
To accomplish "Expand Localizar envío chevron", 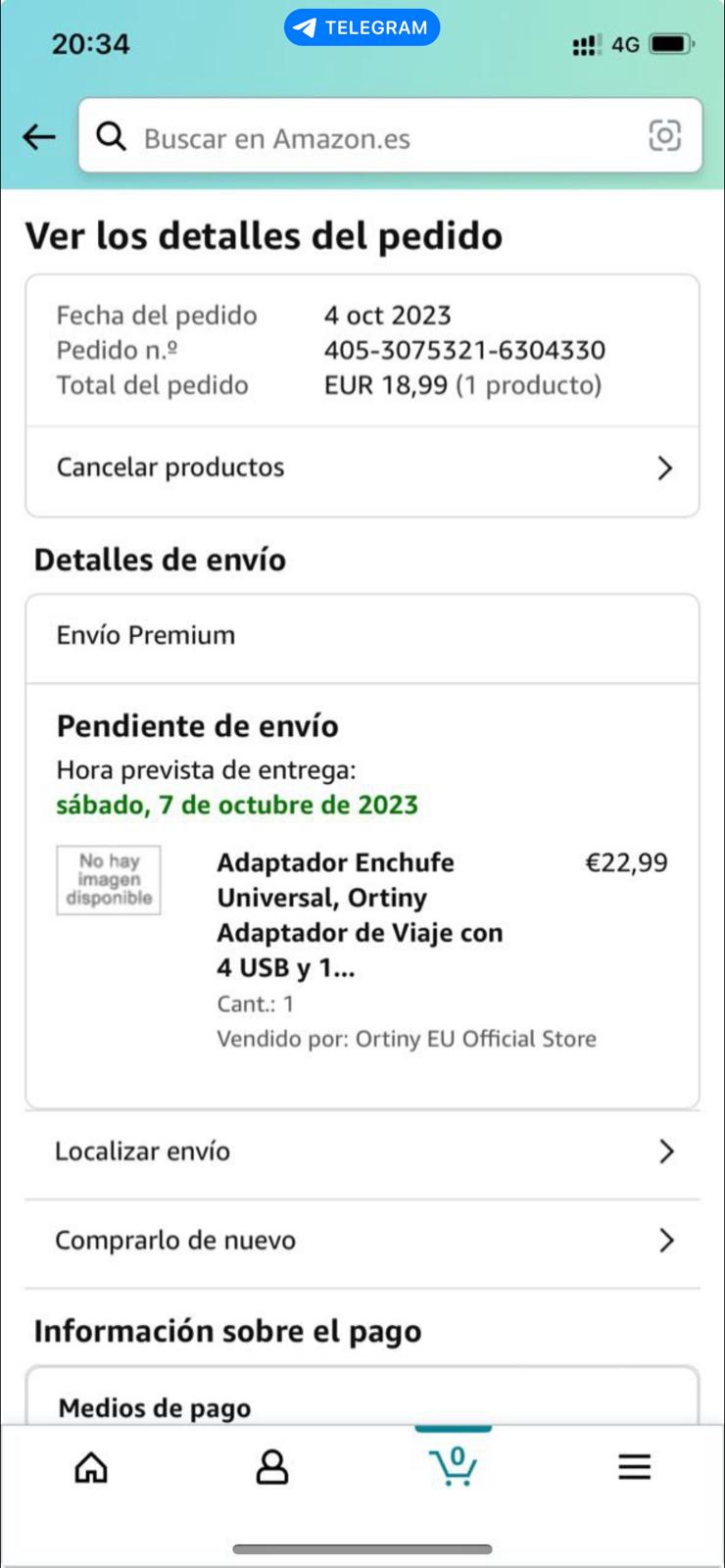I will 666,1151.
